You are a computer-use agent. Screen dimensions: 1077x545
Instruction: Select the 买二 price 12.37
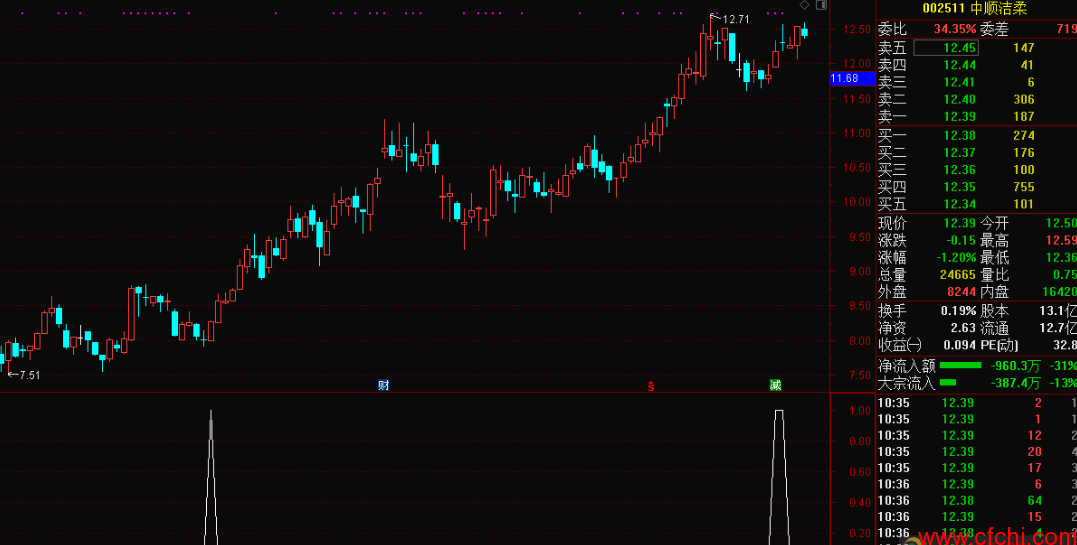[960, 153]
